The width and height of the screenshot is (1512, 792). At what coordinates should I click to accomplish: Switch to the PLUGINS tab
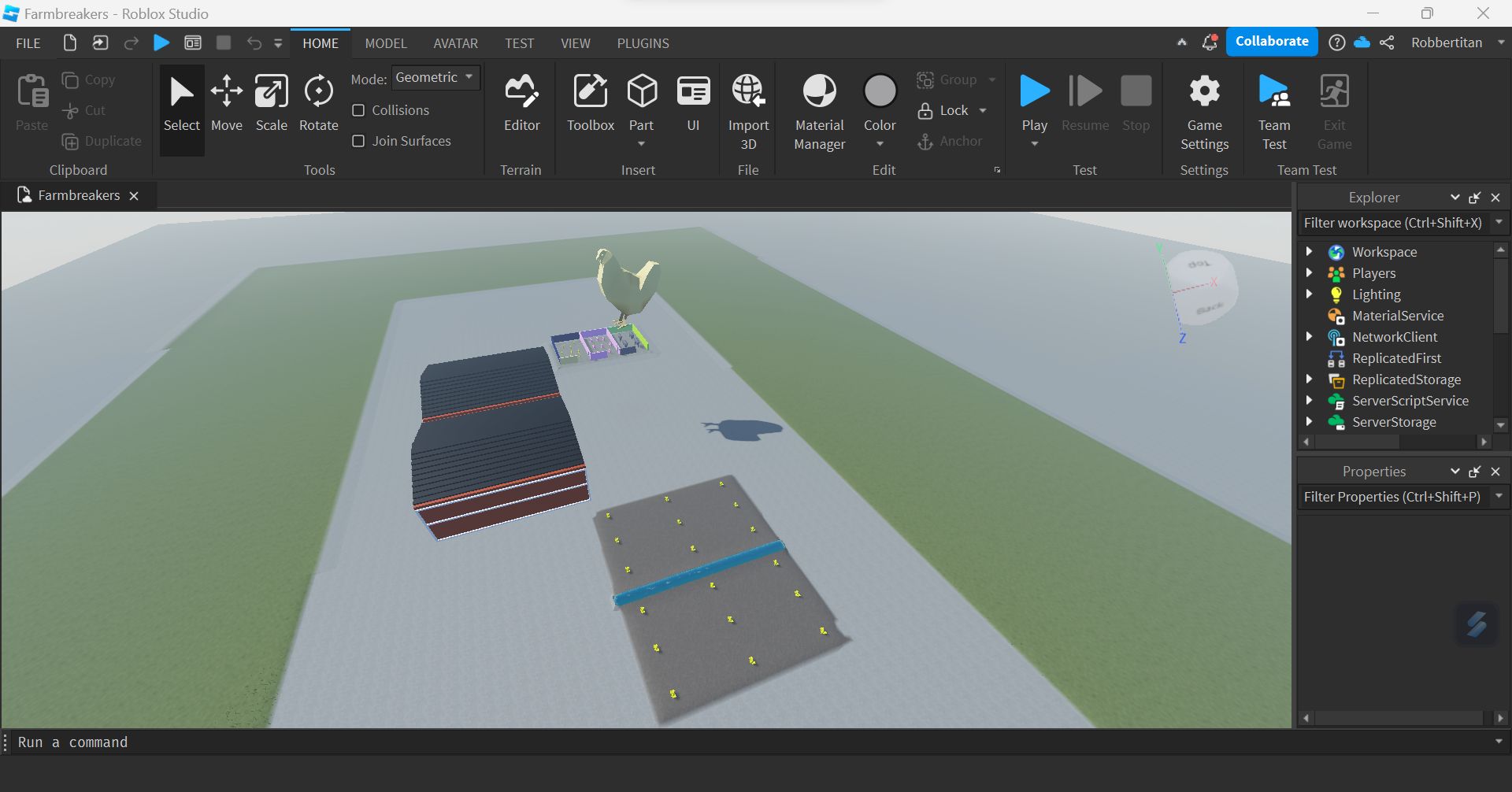coord(643,43)
